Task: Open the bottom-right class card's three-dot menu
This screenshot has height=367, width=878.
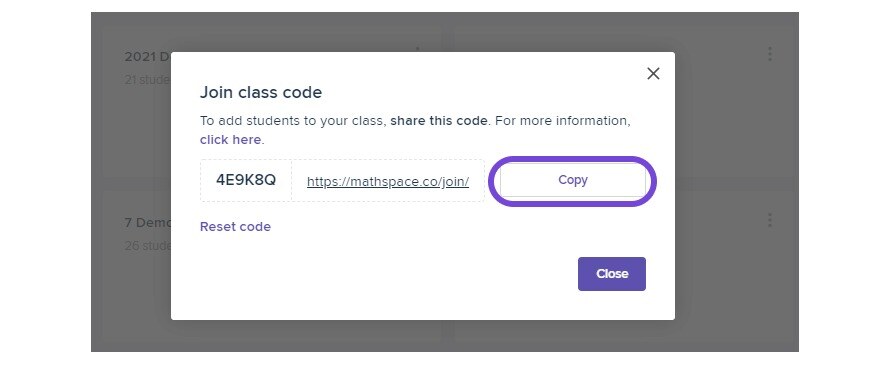Action: 770,220
